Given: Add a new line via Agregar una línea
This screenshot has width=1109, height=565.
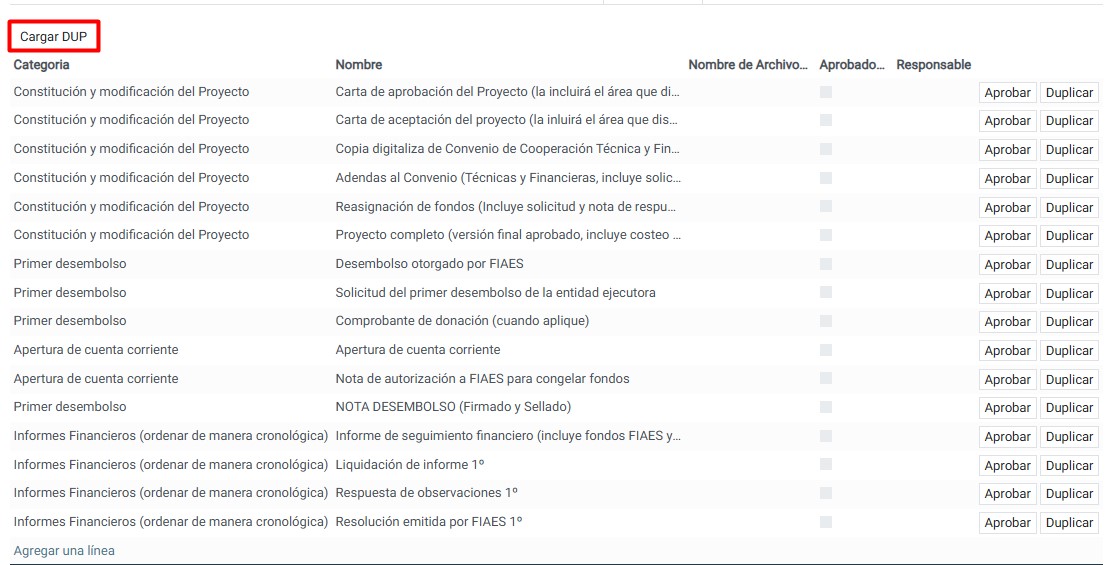Looking at the screenshot, I should (x=64, y=551).
